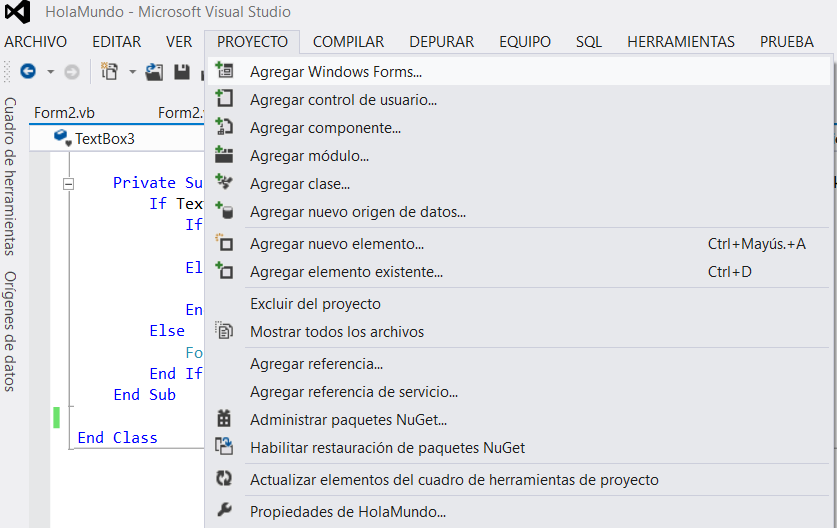Switch to the first Form2.vb tab

(x=63, y=112)
